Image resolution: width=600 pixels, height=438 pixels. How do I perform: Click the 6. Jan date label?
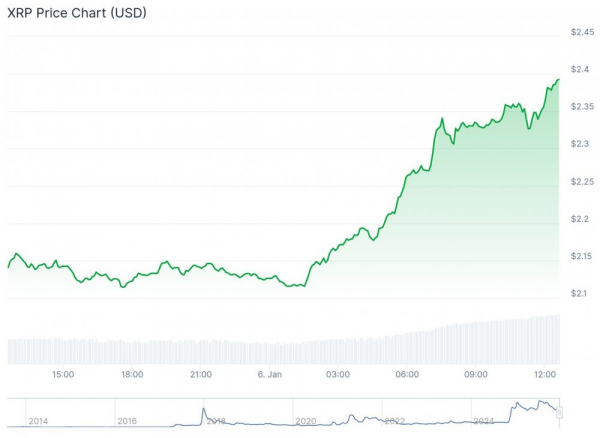(x=270, y=374)
